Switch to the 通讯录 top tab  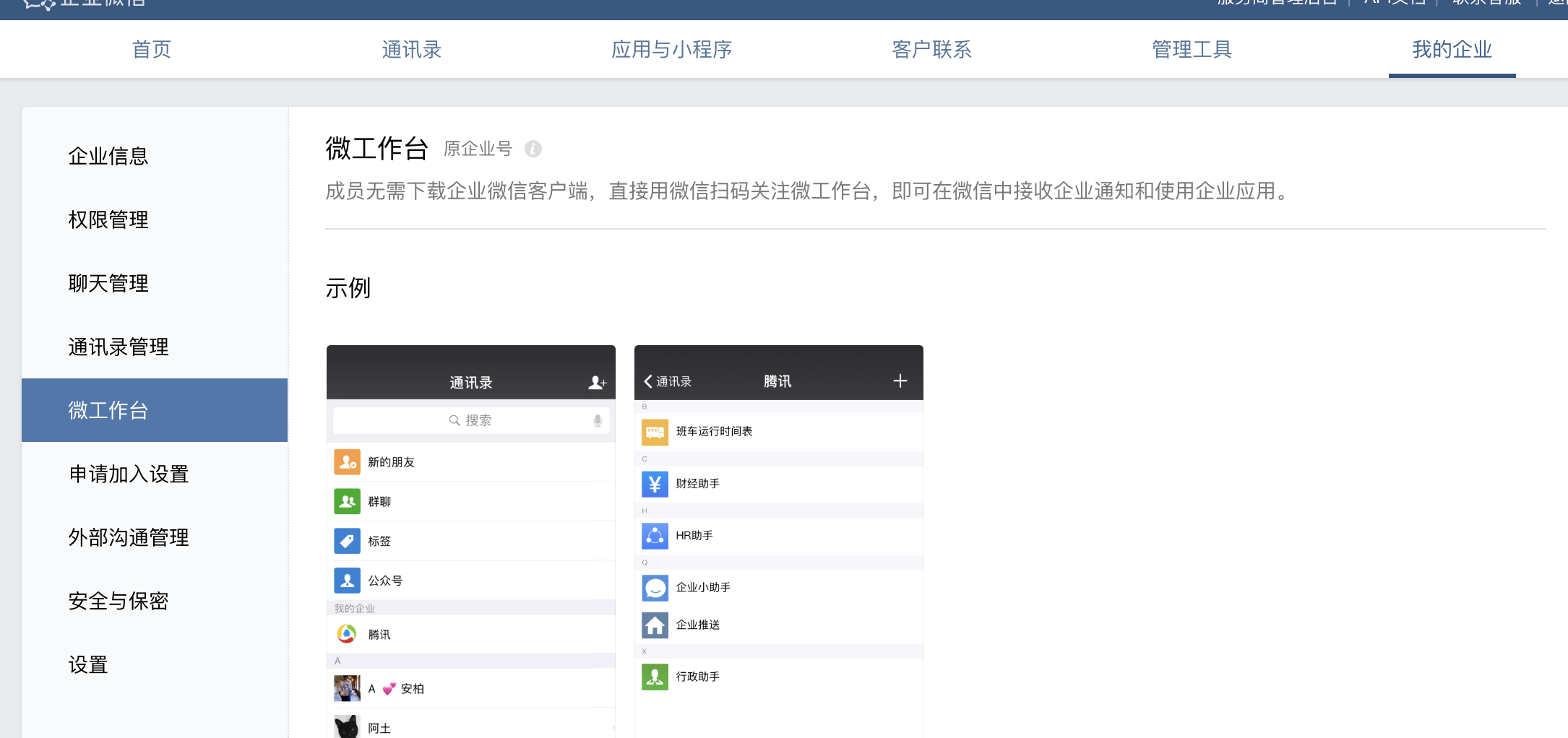[412, 49]
